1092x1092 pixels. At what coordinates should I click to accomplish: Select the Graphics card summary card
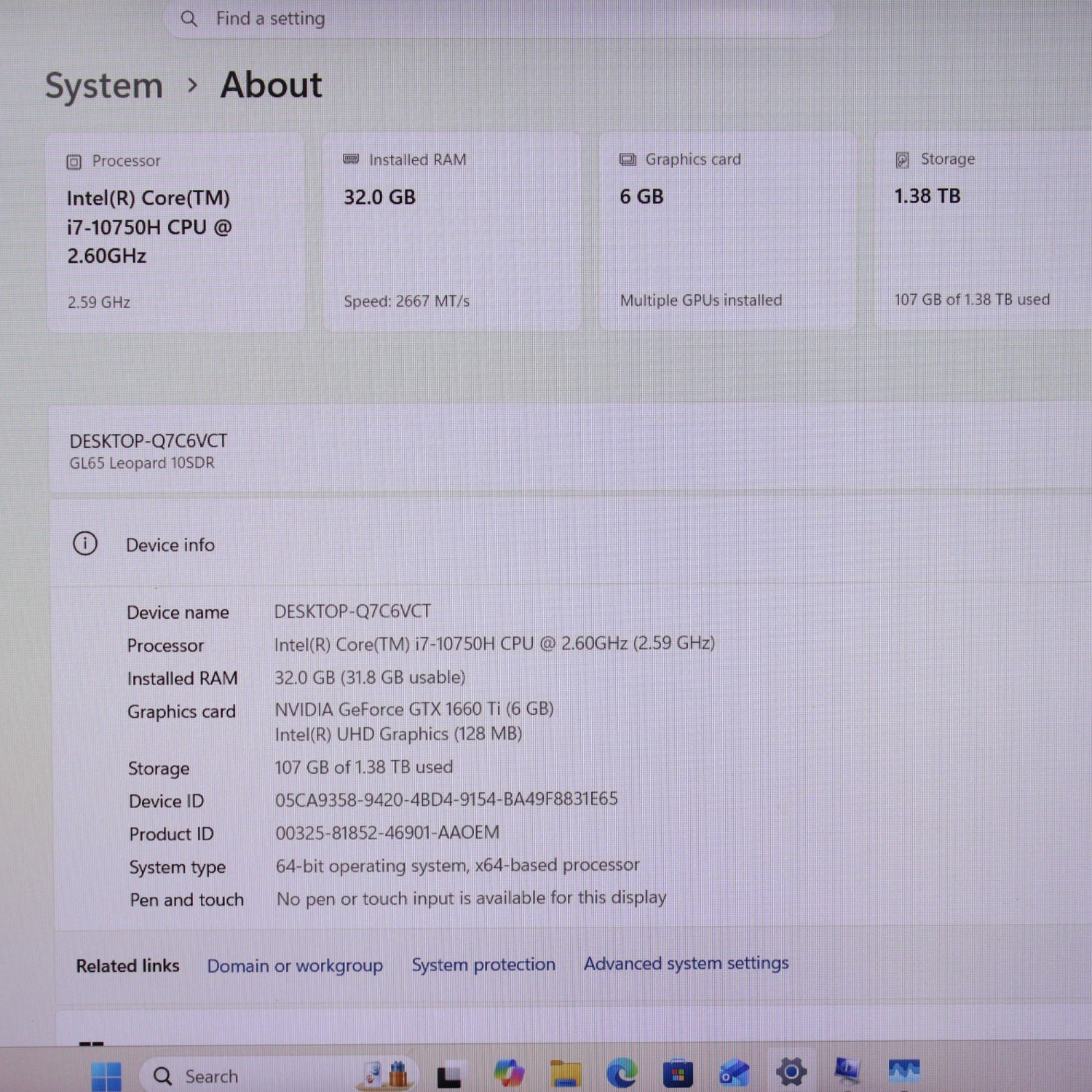point(727,231)
